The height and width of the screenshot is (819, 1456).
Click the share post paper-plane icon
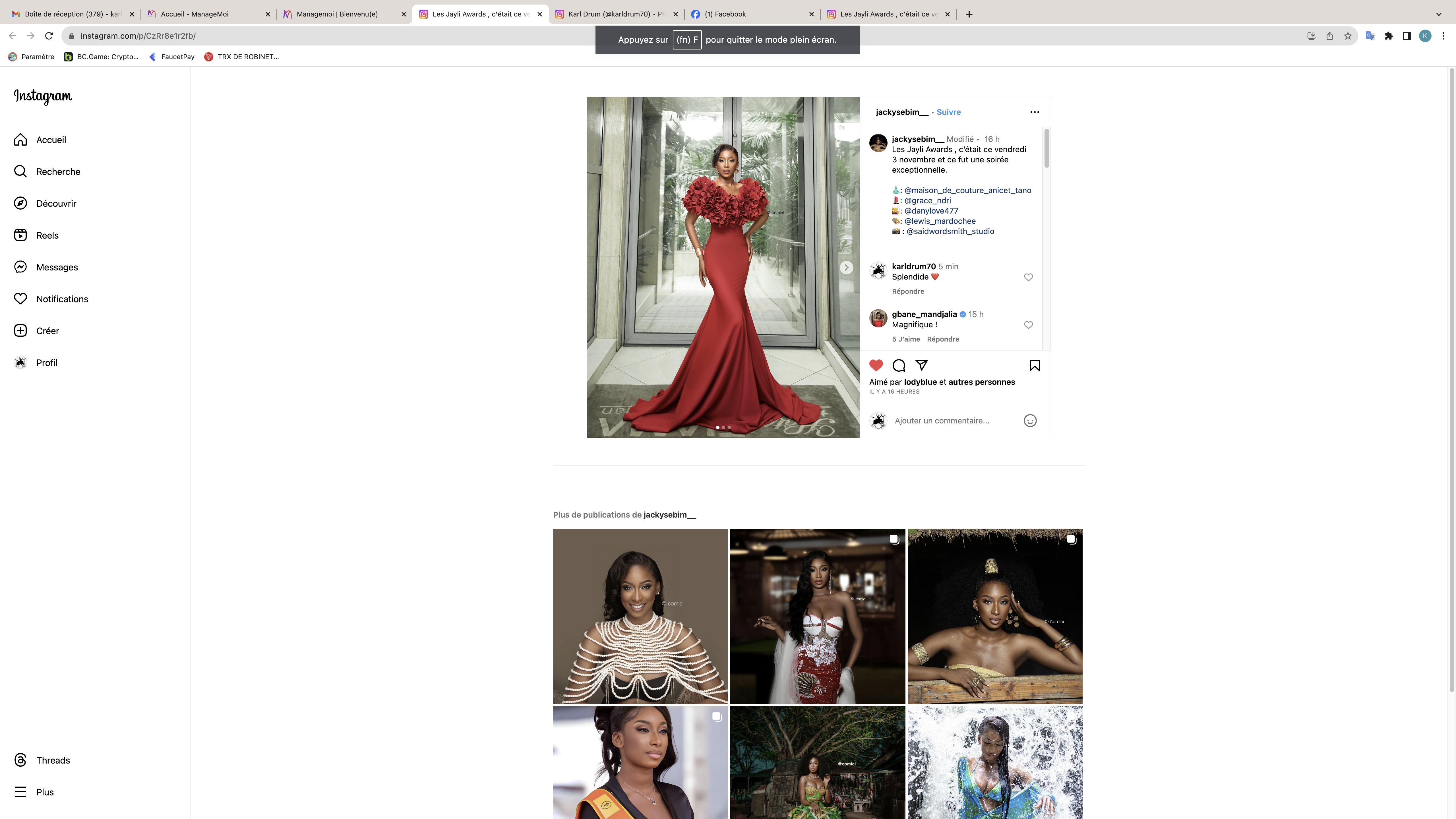tap(921, 365)
